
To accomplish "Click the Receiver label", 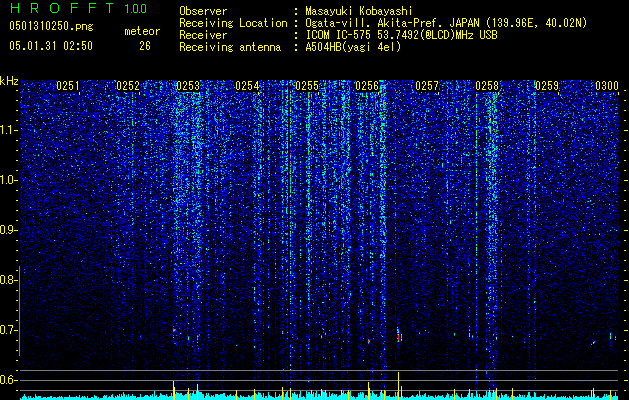I will point(203,35).
